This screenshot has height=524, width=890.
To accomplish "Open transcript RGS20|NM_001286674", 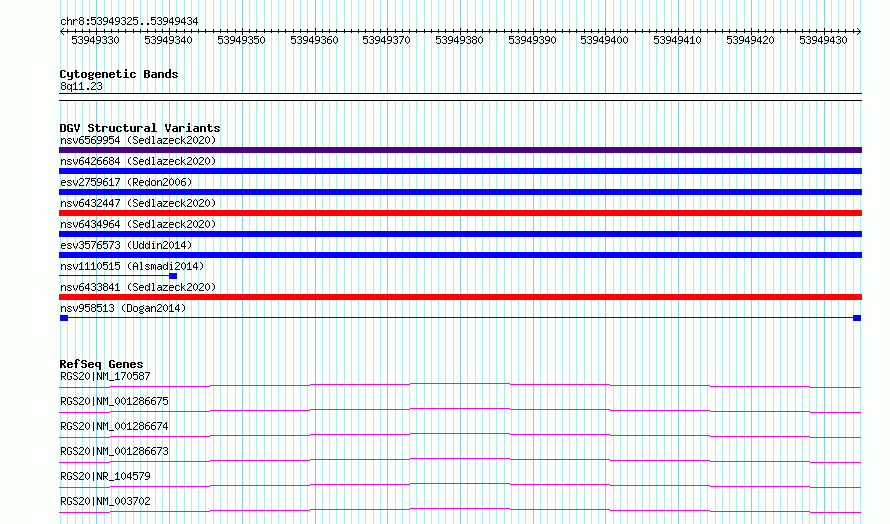I will coord(114,426).
